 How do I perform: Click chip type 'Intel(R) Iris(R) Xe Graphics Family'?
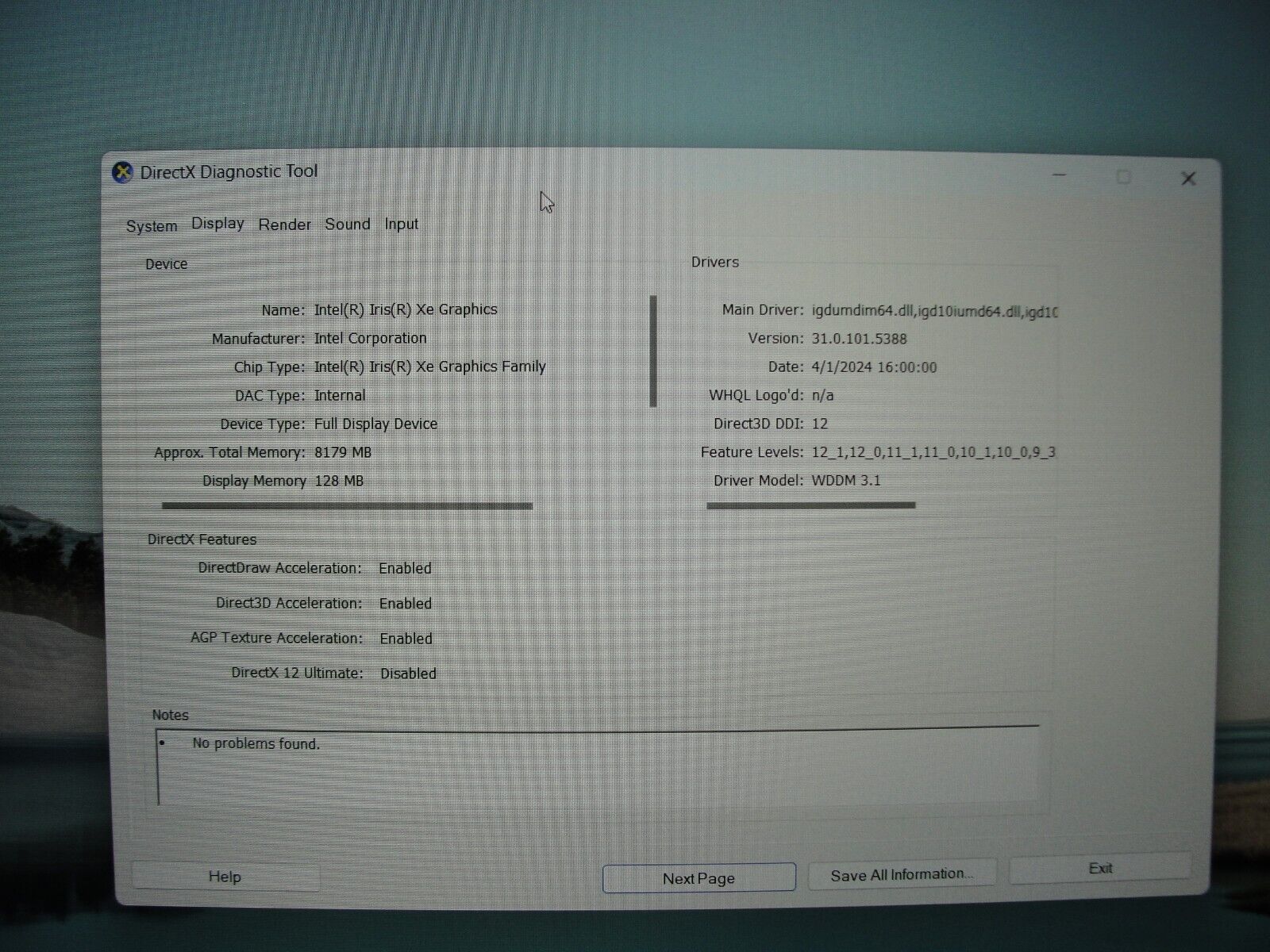tap(429, 367)
